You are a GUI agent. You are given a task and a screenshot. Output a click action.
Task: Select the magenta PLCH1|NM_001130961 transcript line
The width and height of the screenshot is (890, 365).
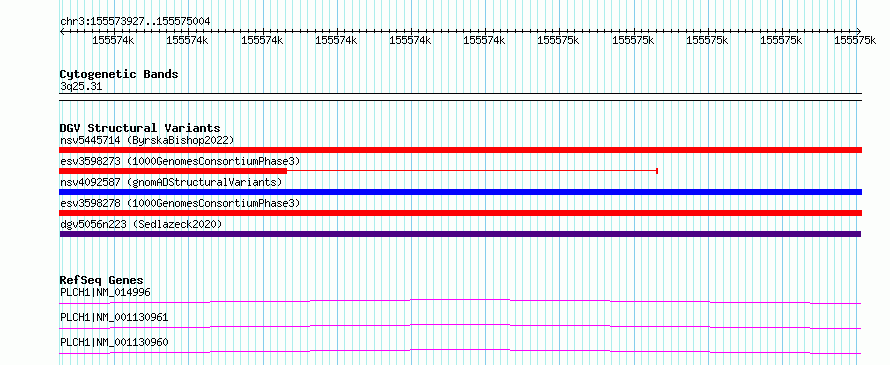coord(460,326)
